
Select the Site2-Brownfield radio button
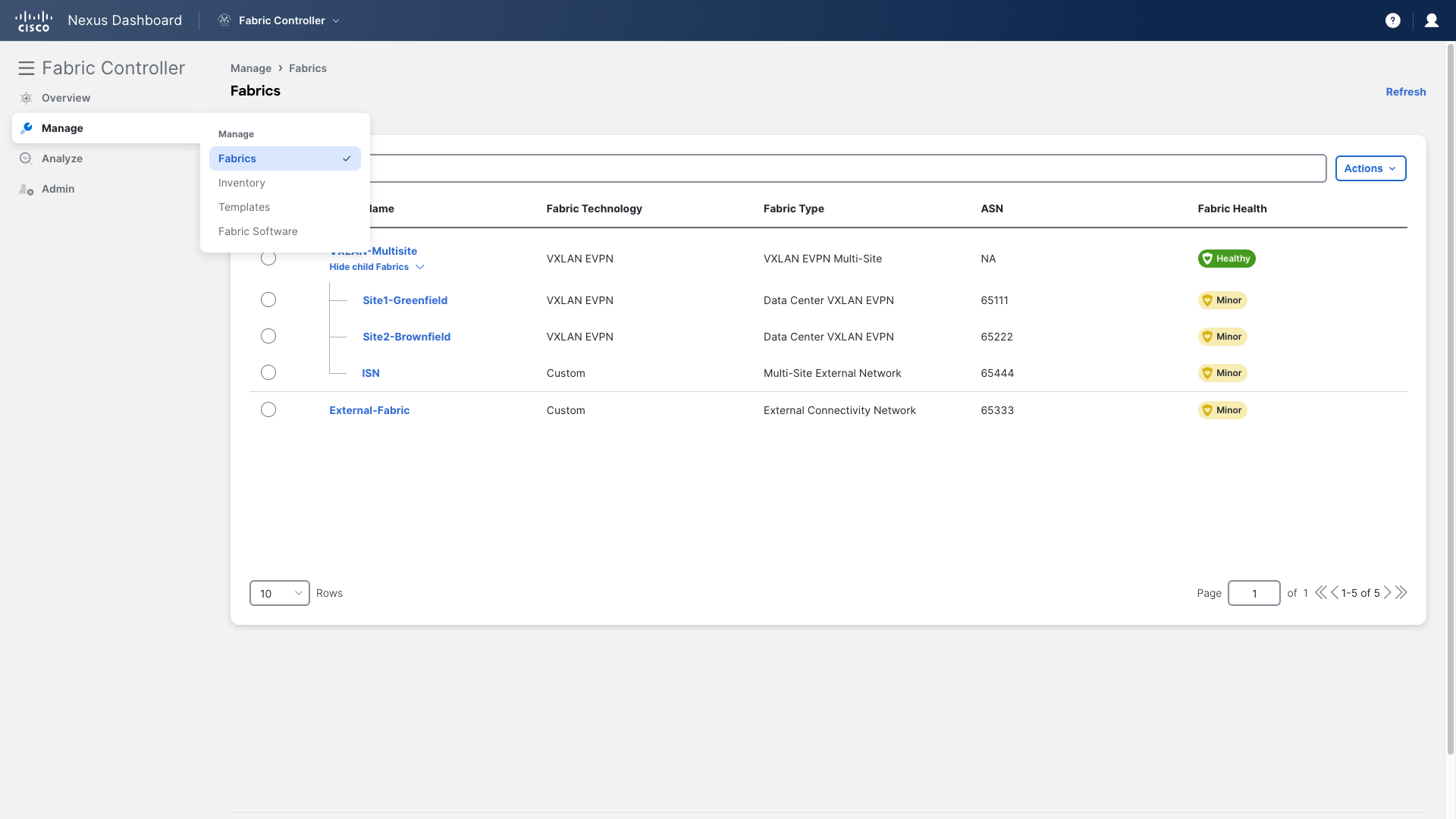coord(268,337)
